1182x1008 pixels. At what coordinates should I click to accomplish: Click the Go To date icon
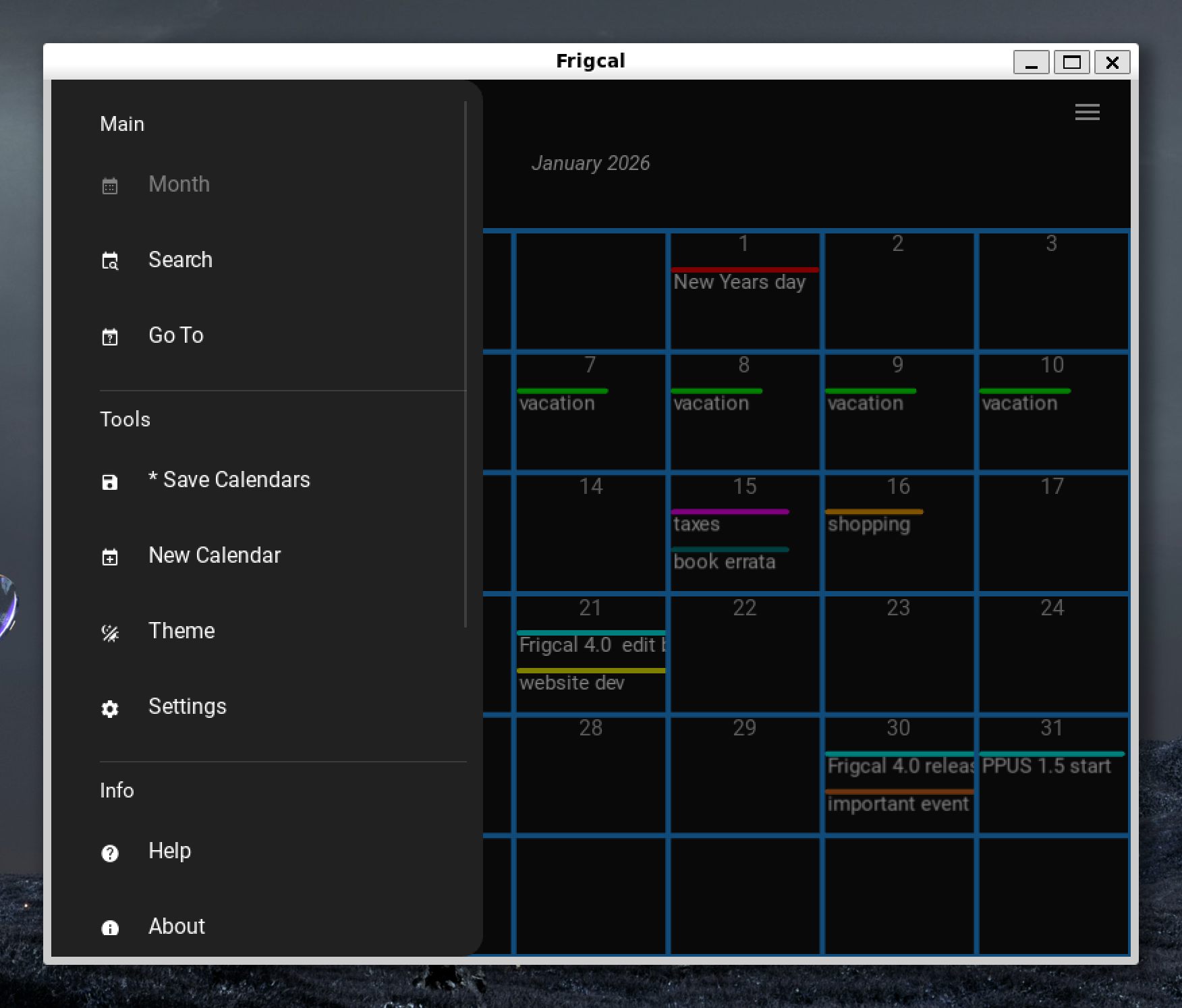[110, 336]
